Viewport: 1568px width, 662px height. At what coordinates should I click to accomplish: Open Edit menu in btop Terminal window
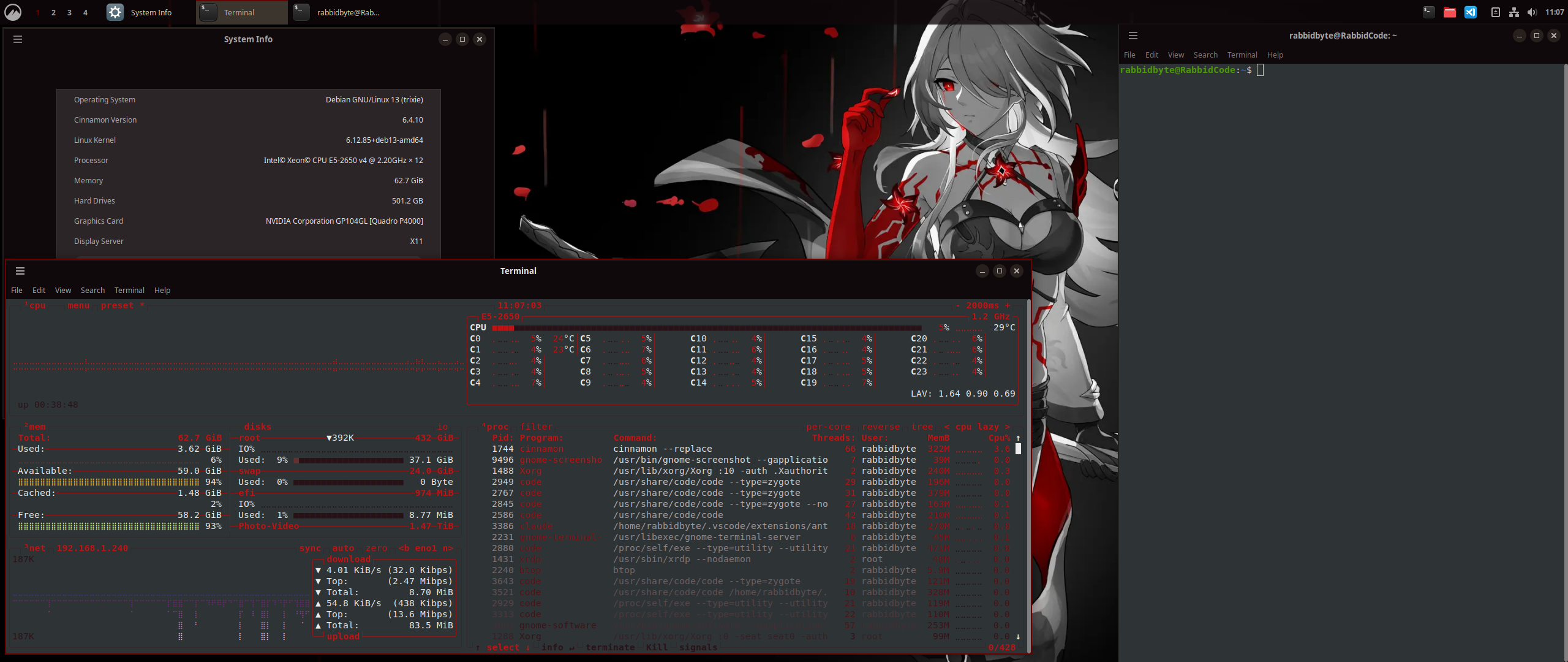click(x=39, y=291)
